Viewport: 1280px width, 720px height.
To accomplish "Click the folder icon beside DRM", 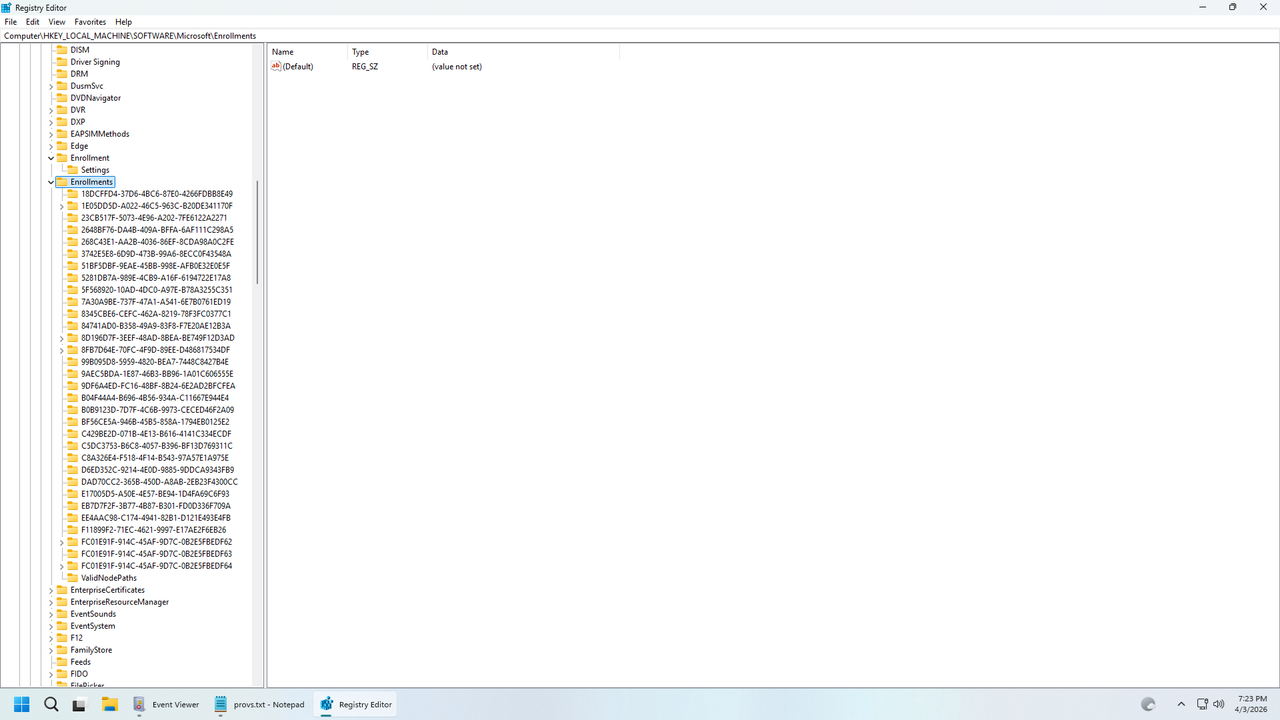I will [61, 74].
